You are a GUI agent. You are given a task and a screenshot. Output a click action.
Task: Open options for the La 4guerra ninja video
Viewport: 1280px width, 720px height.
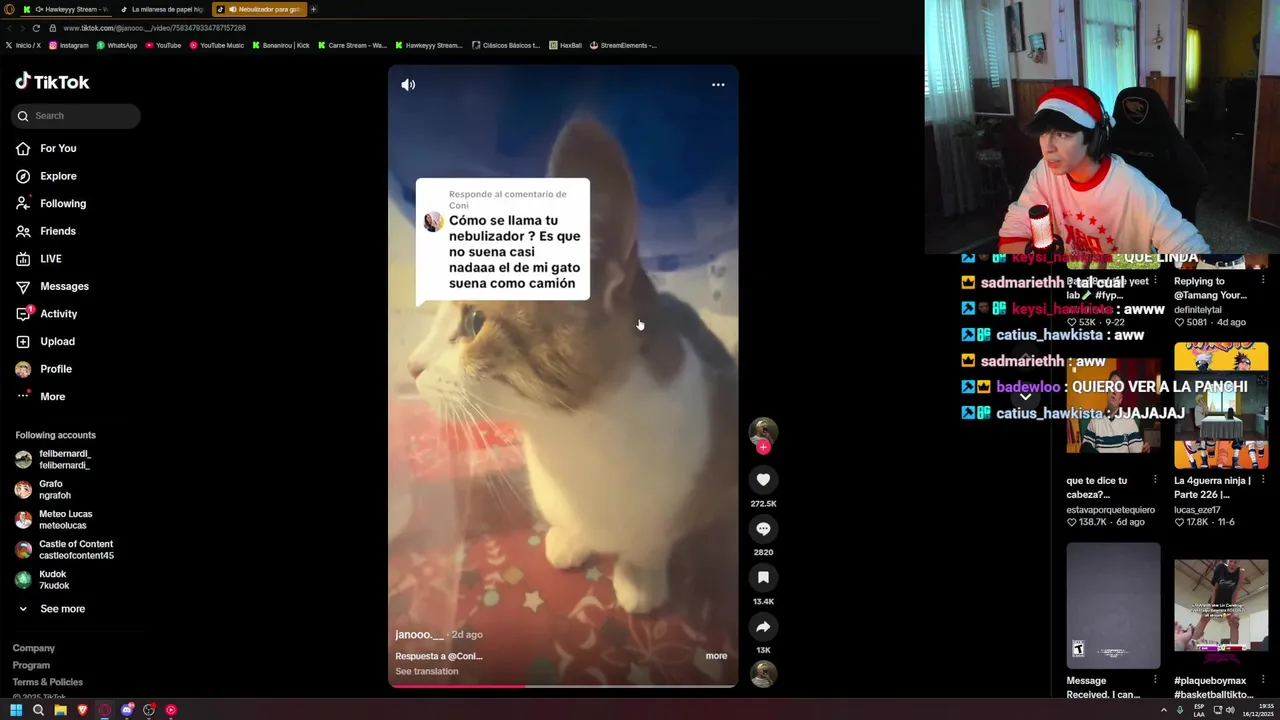pos(1263,481)
